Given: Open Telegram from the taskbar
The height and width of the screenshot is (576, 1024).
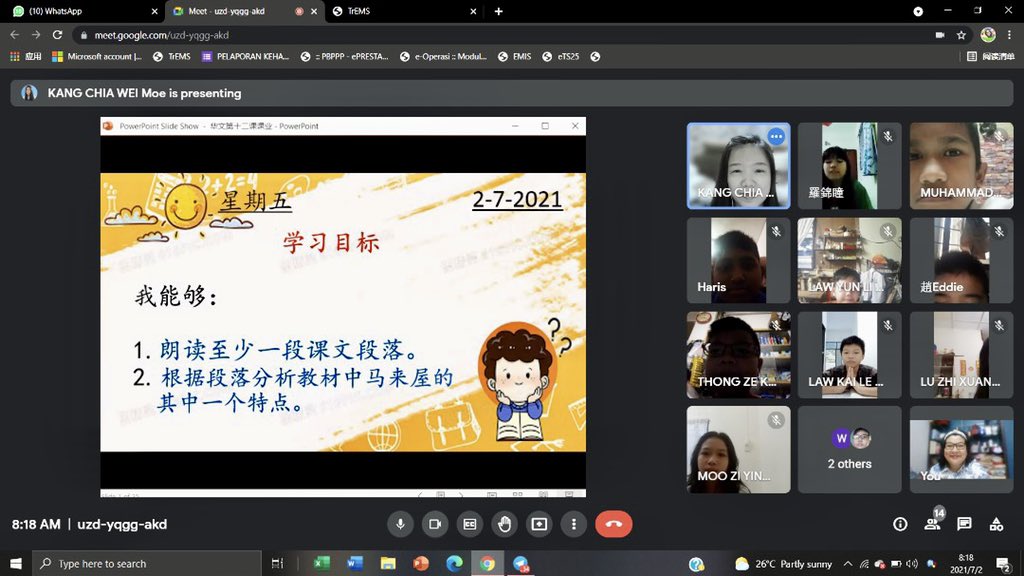Looking at the screenshot, I should [521, 563].
